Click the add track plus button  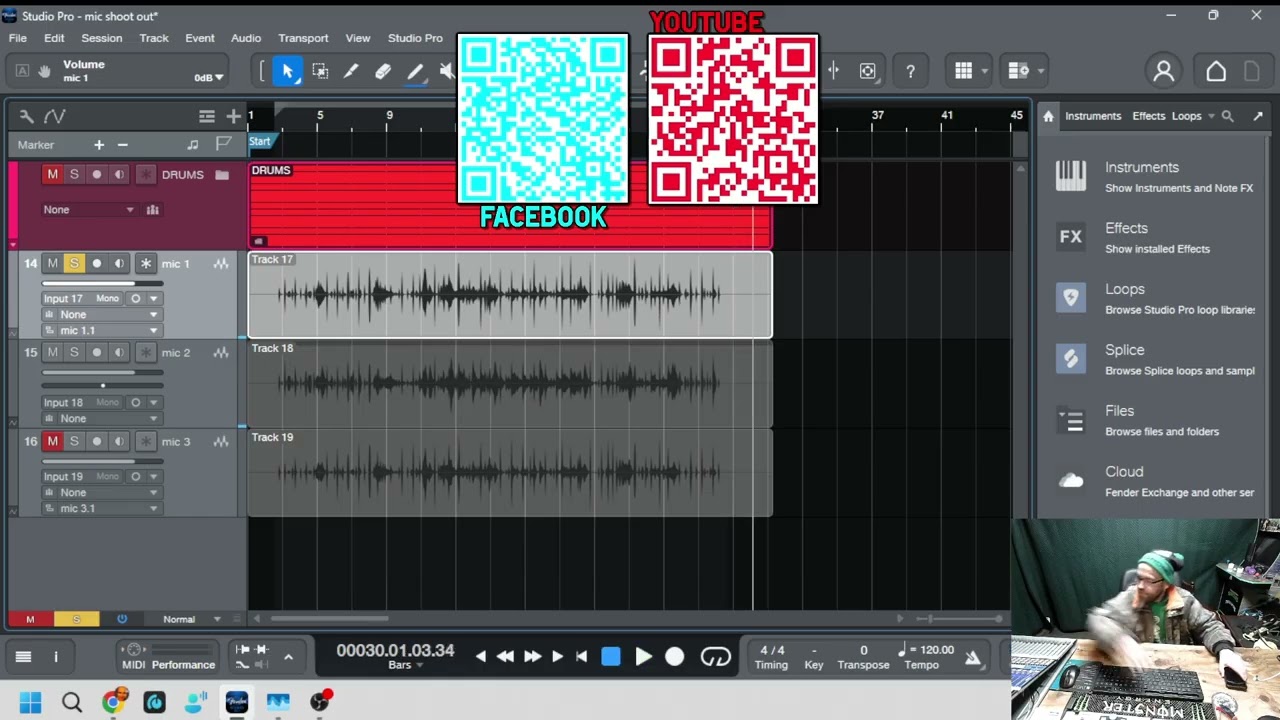233,116
